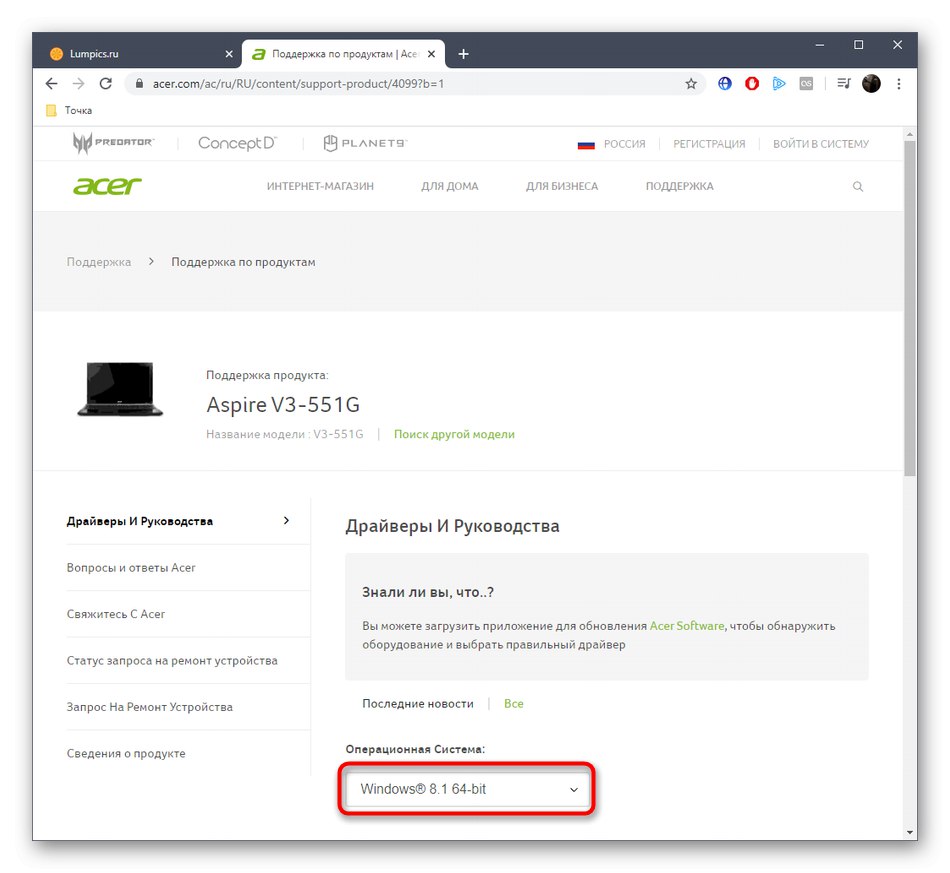Open a new browser tab
The width and height of the screenshot is (950, 873).
pyautogui.click(x=463, y=54)
